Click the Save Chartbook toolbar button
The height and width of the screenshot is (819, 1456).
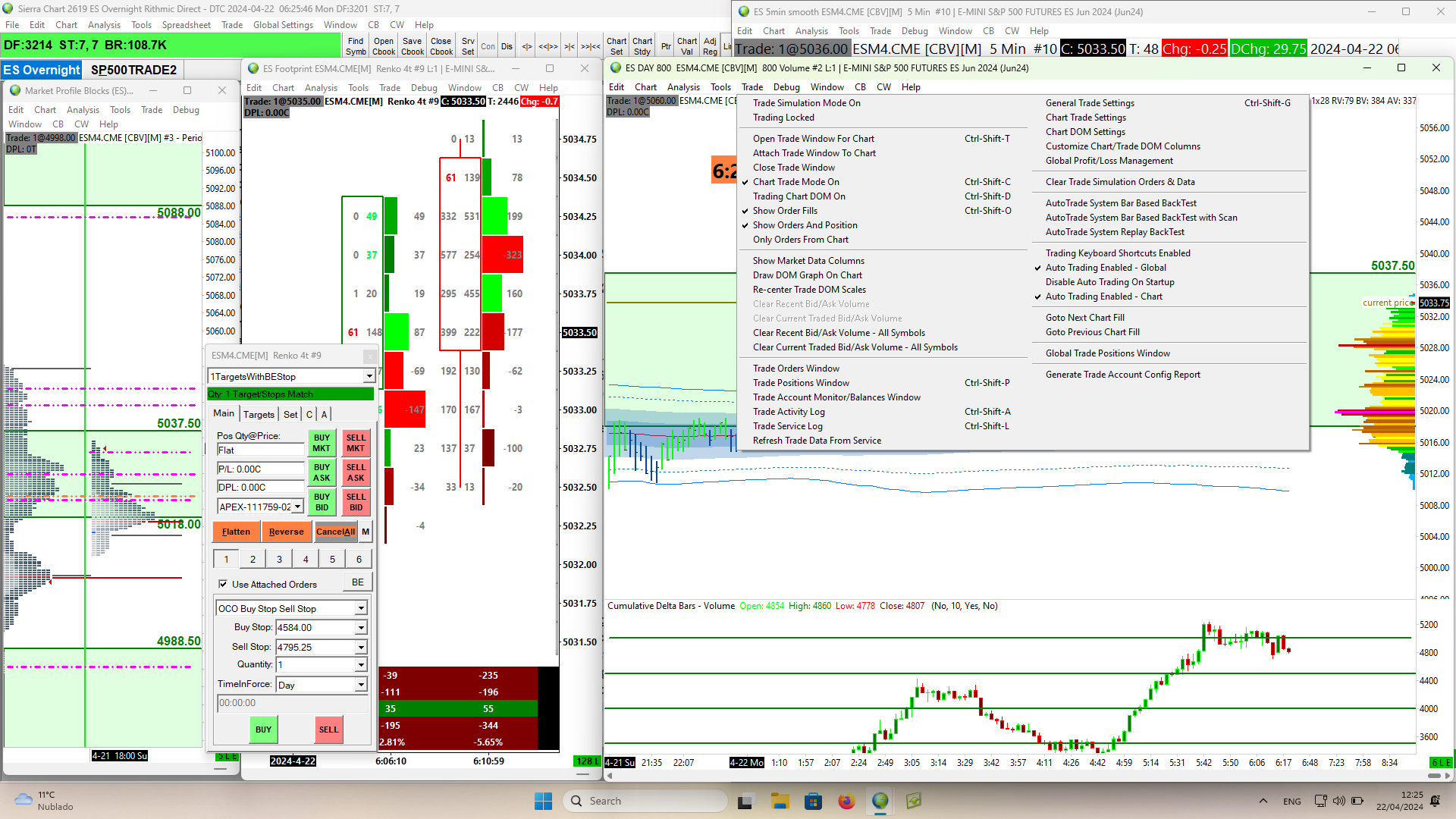(413, 46)
